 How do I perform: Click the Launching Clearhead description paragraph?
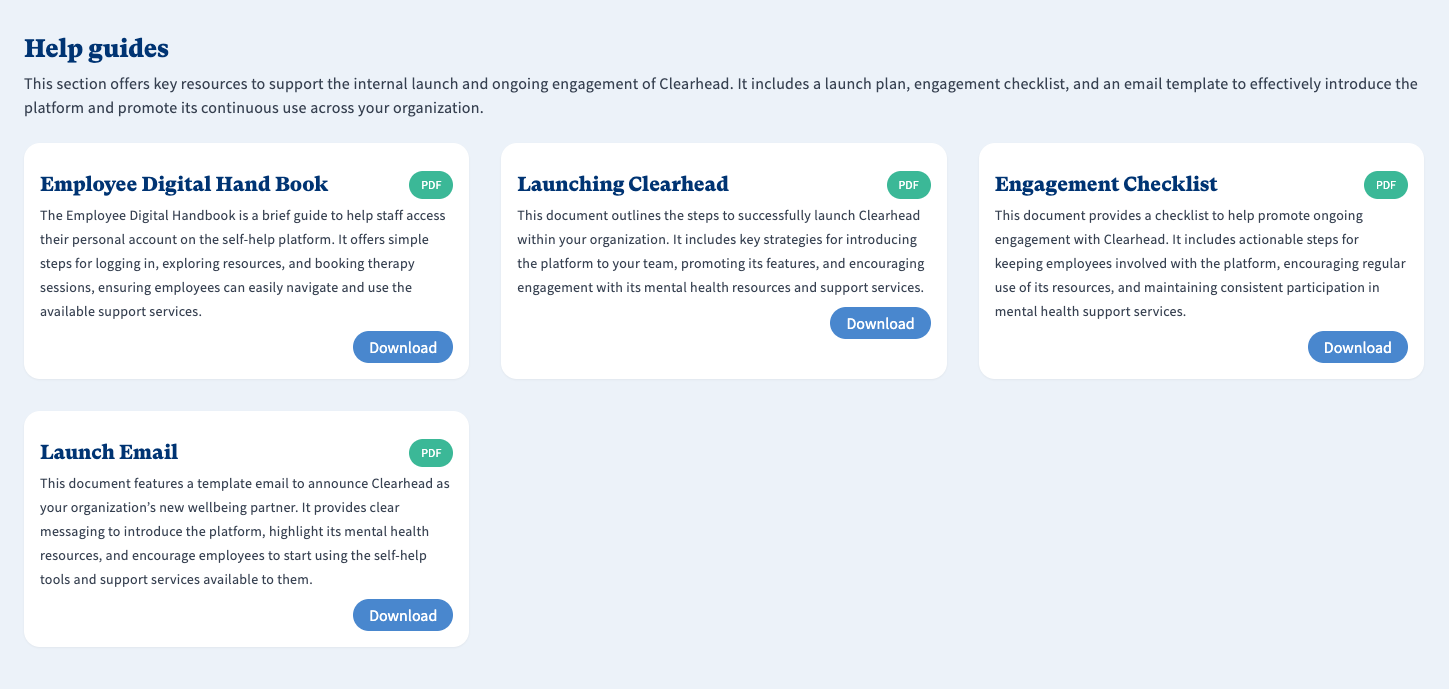720,252
